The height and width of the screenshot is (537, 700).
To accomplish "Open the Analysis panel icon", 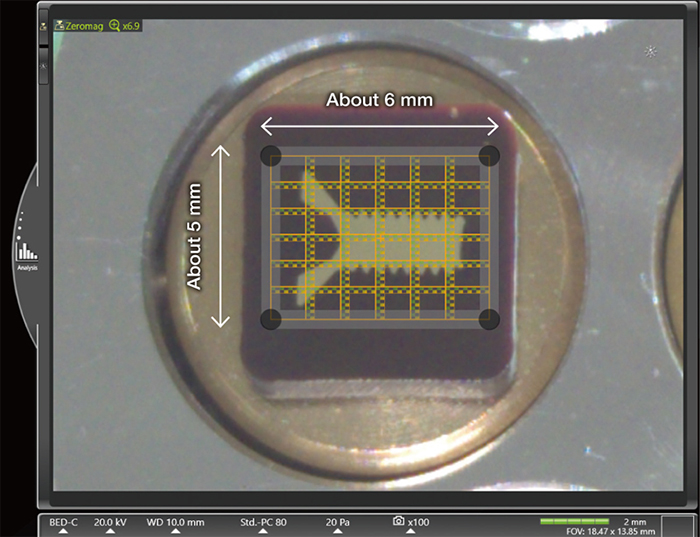I will tap(27, 252).
